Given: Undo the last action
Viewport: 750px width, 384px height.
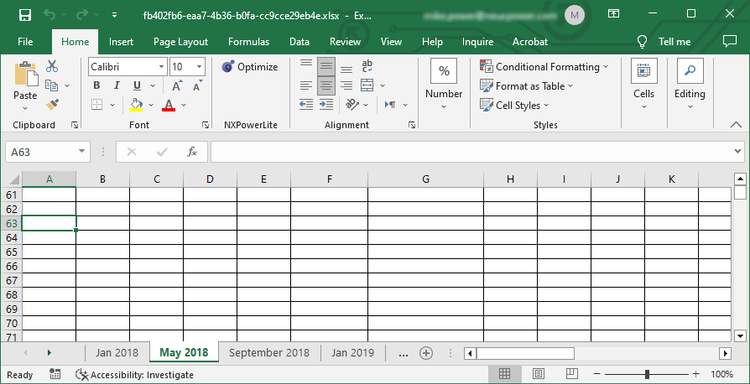Looking at the screenshot, I should coord(50,14).
